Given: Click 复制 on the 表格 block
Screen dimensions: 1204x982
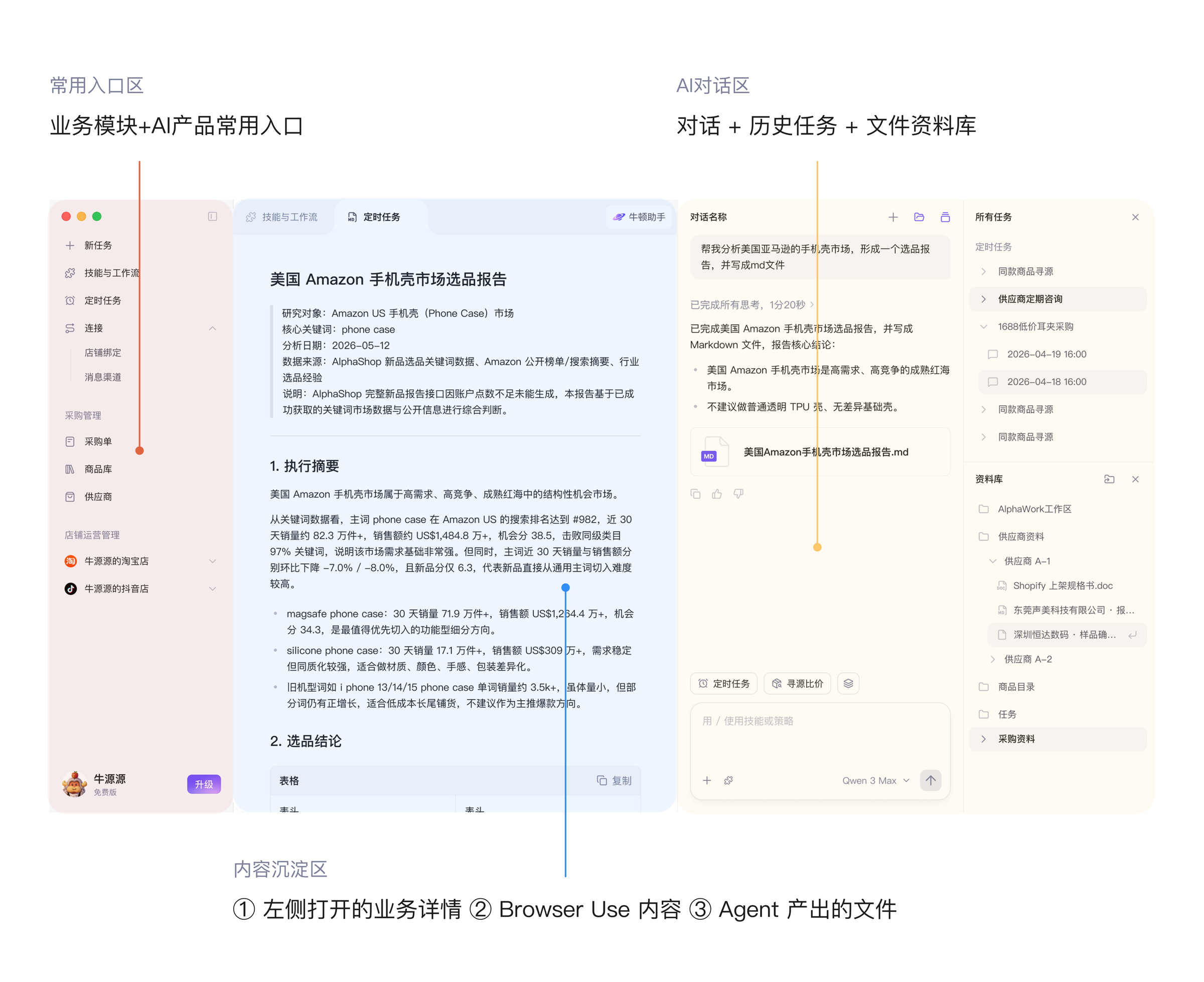Looking at the screenshot, I should [x=614, y=780].
